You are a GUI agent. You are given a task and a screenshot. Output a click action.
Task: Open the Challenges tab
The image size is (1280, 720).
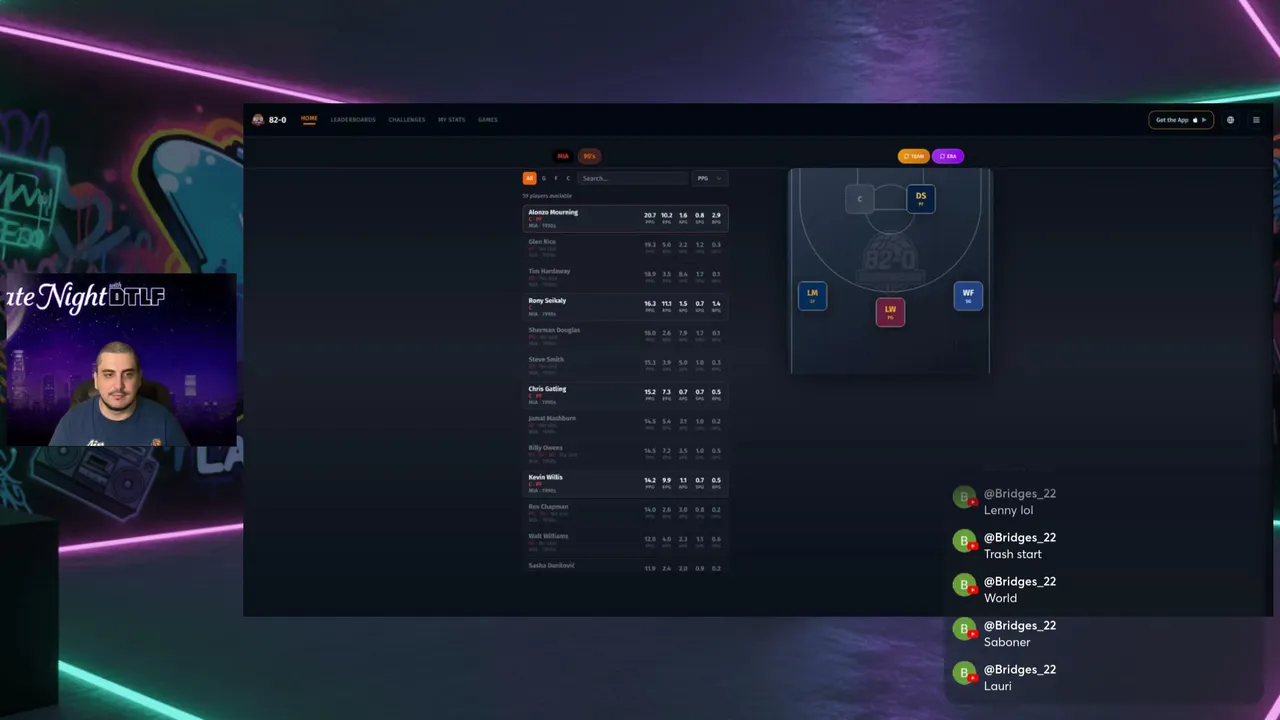point(407,120)
